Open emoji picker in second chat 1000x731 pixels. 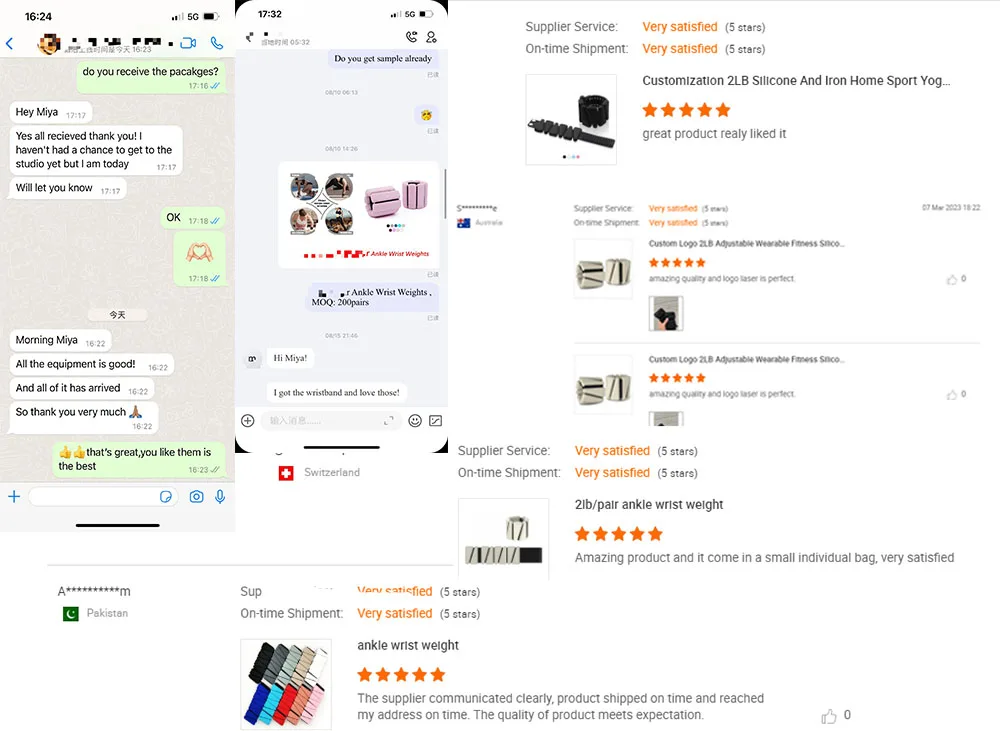point(415,420)
